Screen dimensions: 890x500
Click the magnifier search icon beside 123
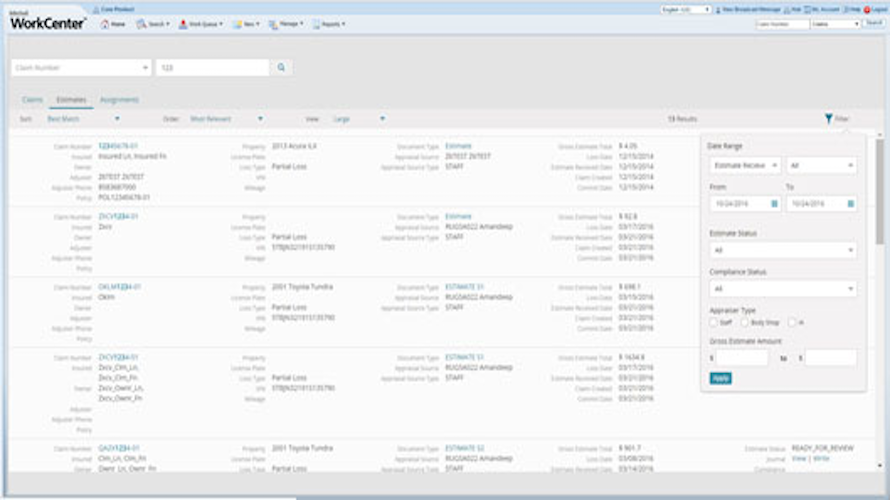coord(282,67)
